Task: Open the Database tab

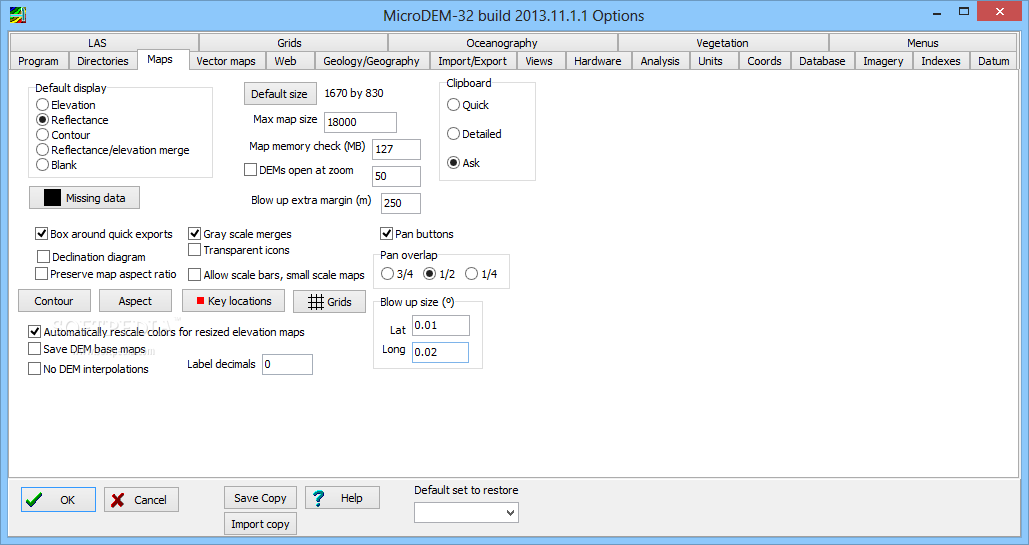Action: click(822, 61)
